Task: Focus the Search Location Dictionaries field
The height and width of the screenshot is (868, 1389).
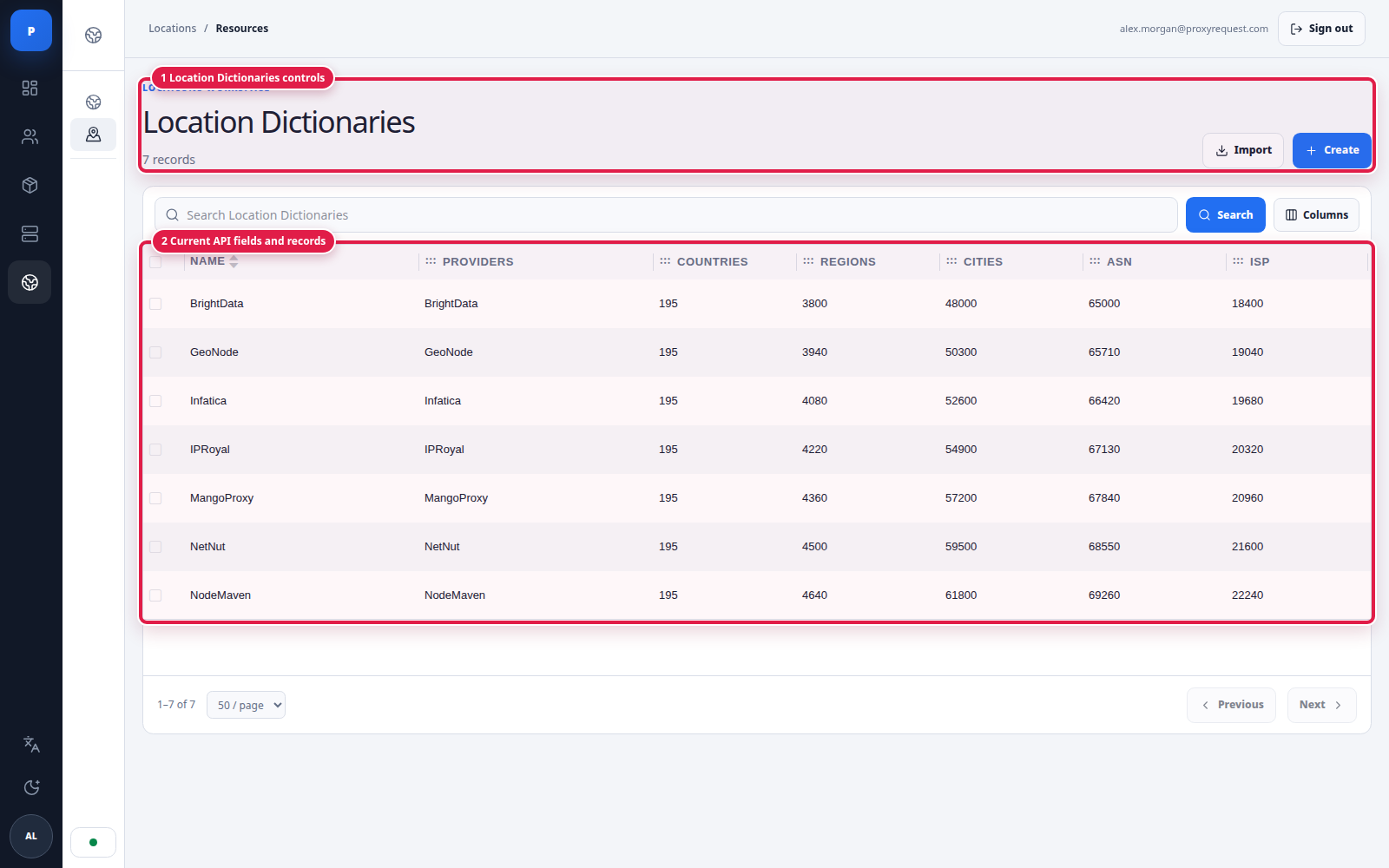Action: tap(666, 215)
